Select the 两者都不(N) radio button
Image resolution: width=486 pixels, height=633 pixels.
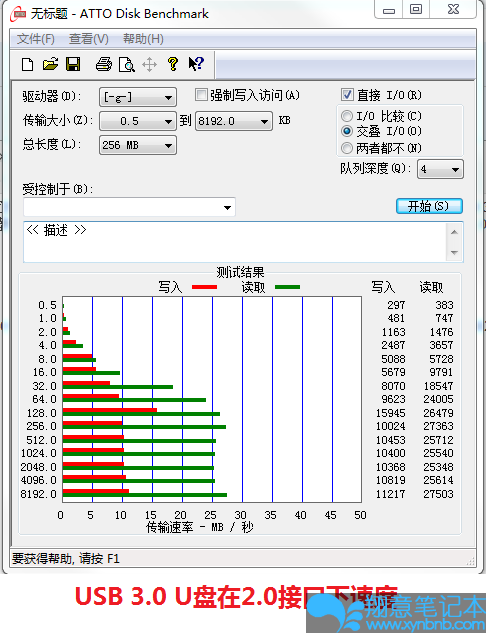click(x=347, y=148)
